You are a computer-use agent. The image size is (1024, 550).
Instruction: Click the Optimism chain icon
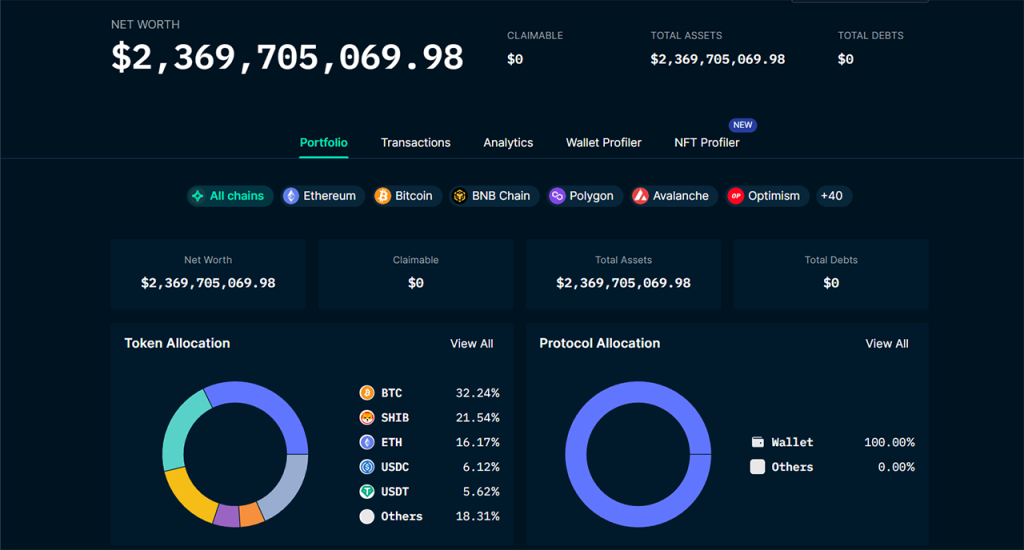pyautogui.click(x=736, y=196)
